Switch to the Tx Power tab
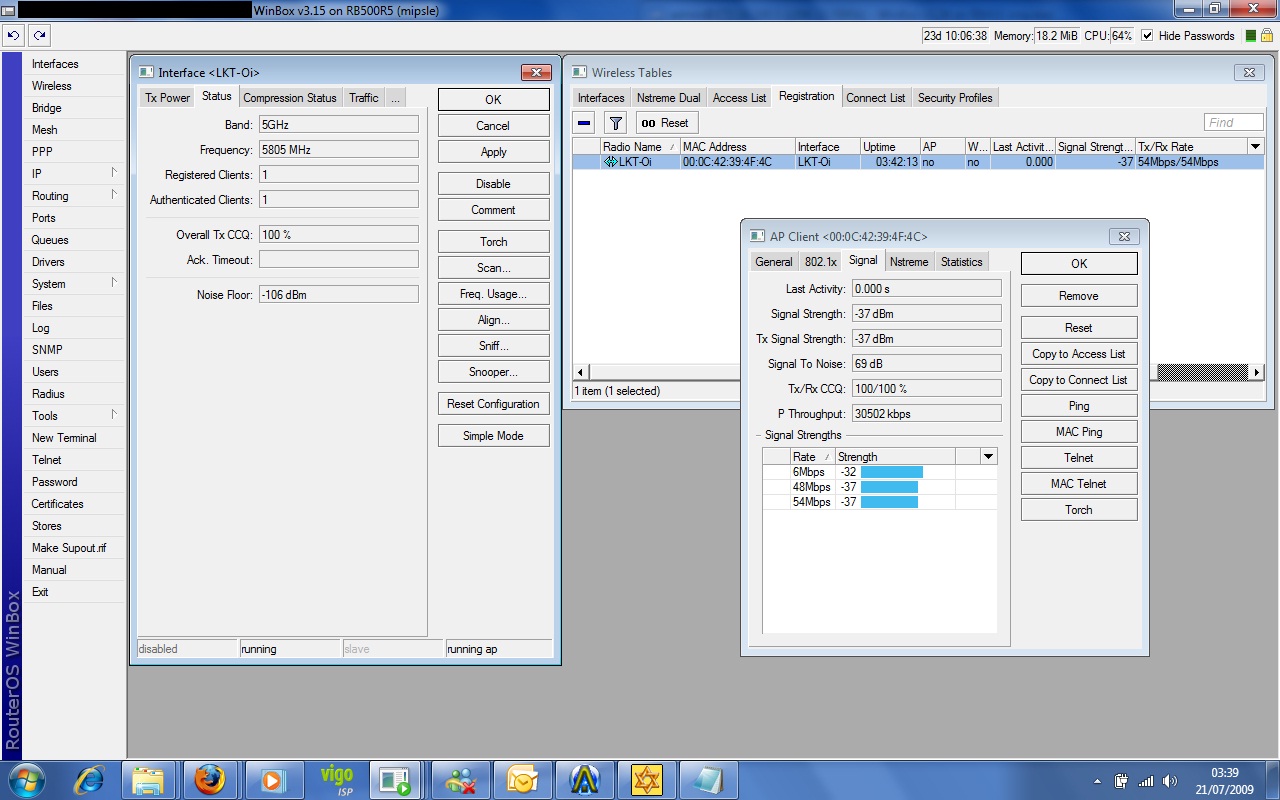This screenshot has width=1280, height=800. 167,98
